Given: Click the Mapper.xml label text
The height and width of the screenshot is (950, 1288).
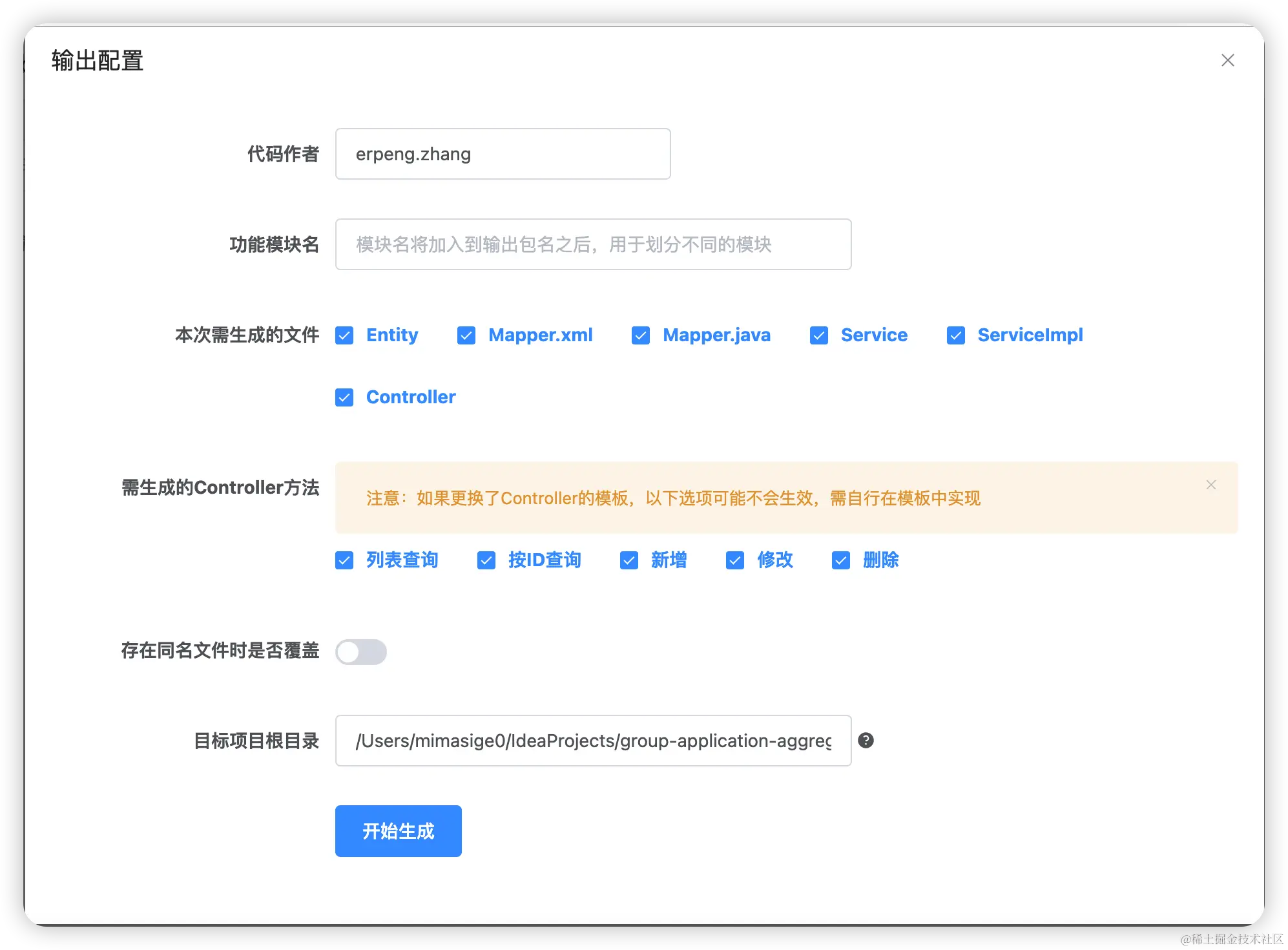Looking at the screenshot, I should (x=540, y=335).
